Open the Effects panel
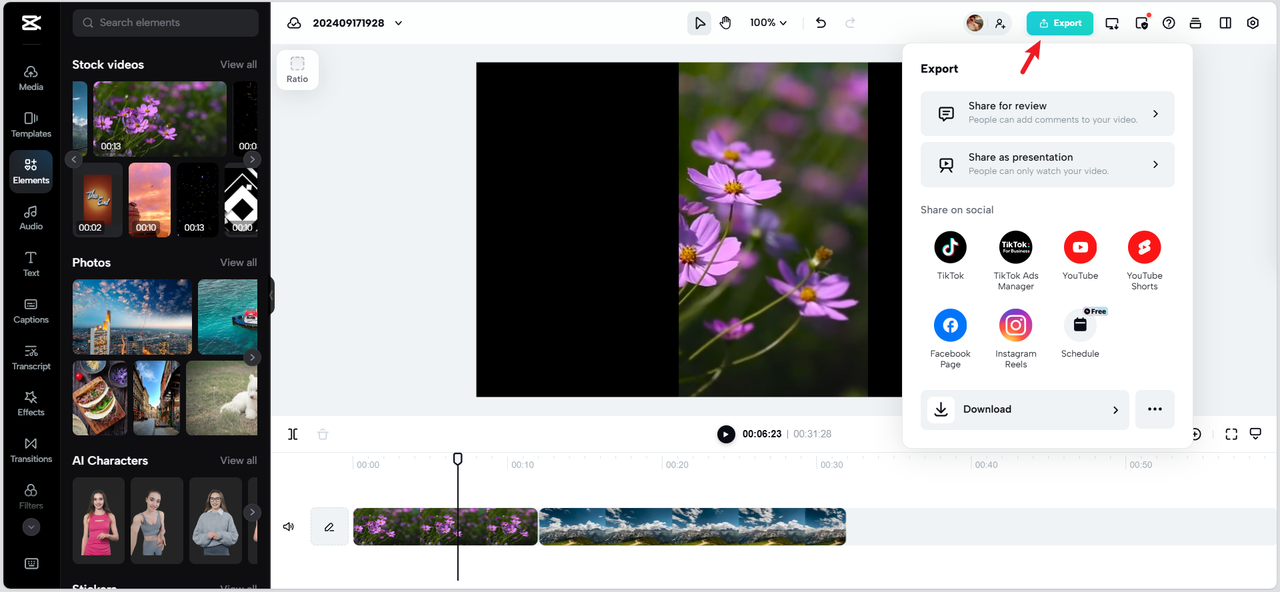This screenshot has width=1280, height=592. pyautogui.click(x=31, y=403)
